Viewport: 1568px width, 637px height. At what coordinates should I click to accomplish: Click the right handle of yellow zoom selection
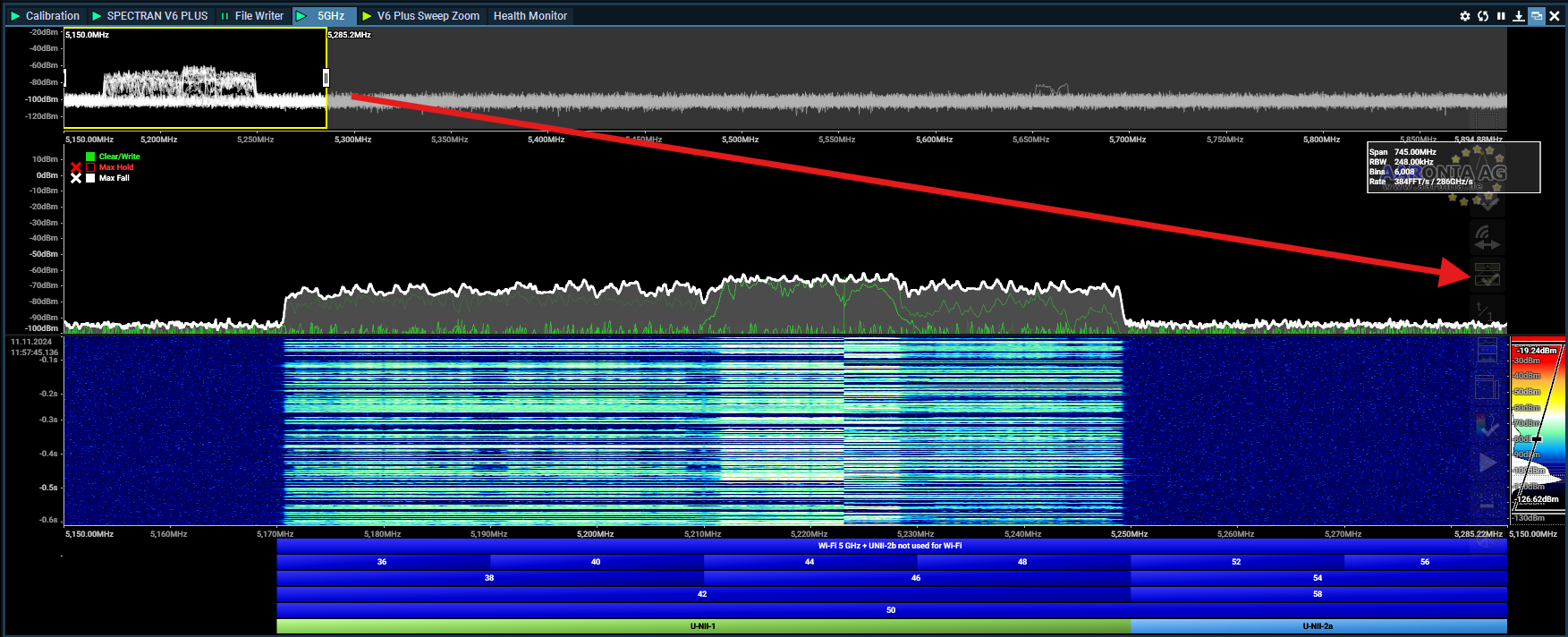(326, 78)
